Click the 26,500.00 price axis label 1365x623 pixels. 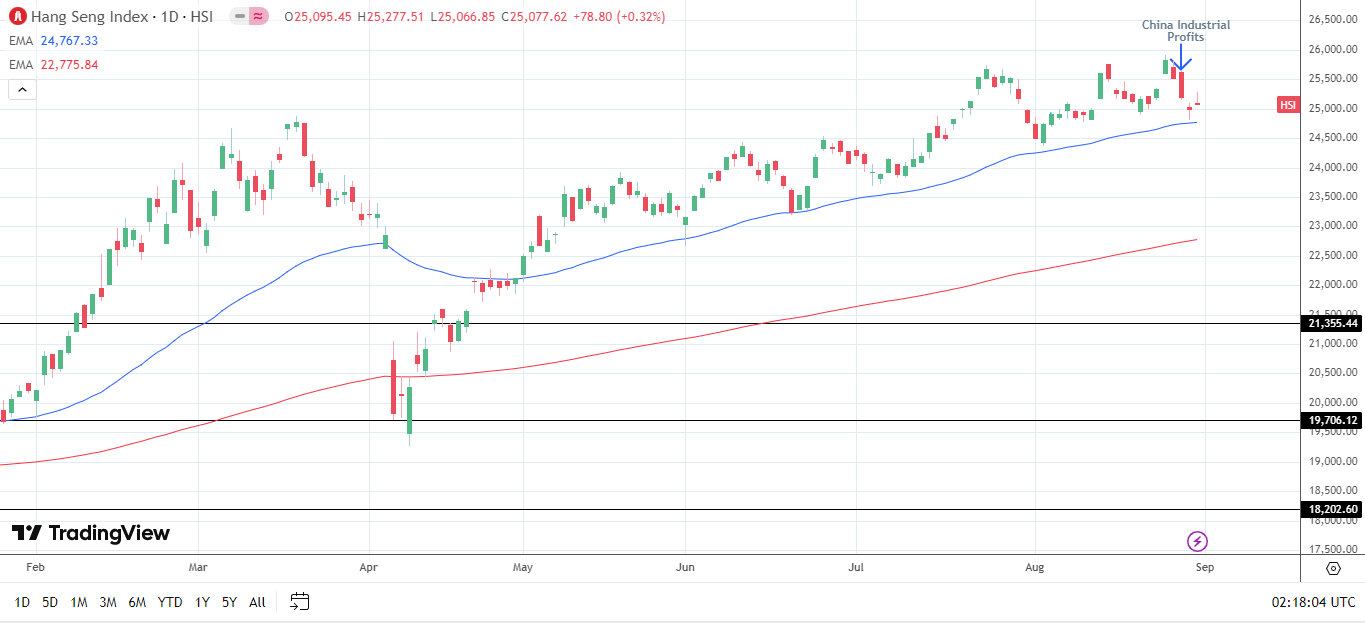coord(1333,20)
